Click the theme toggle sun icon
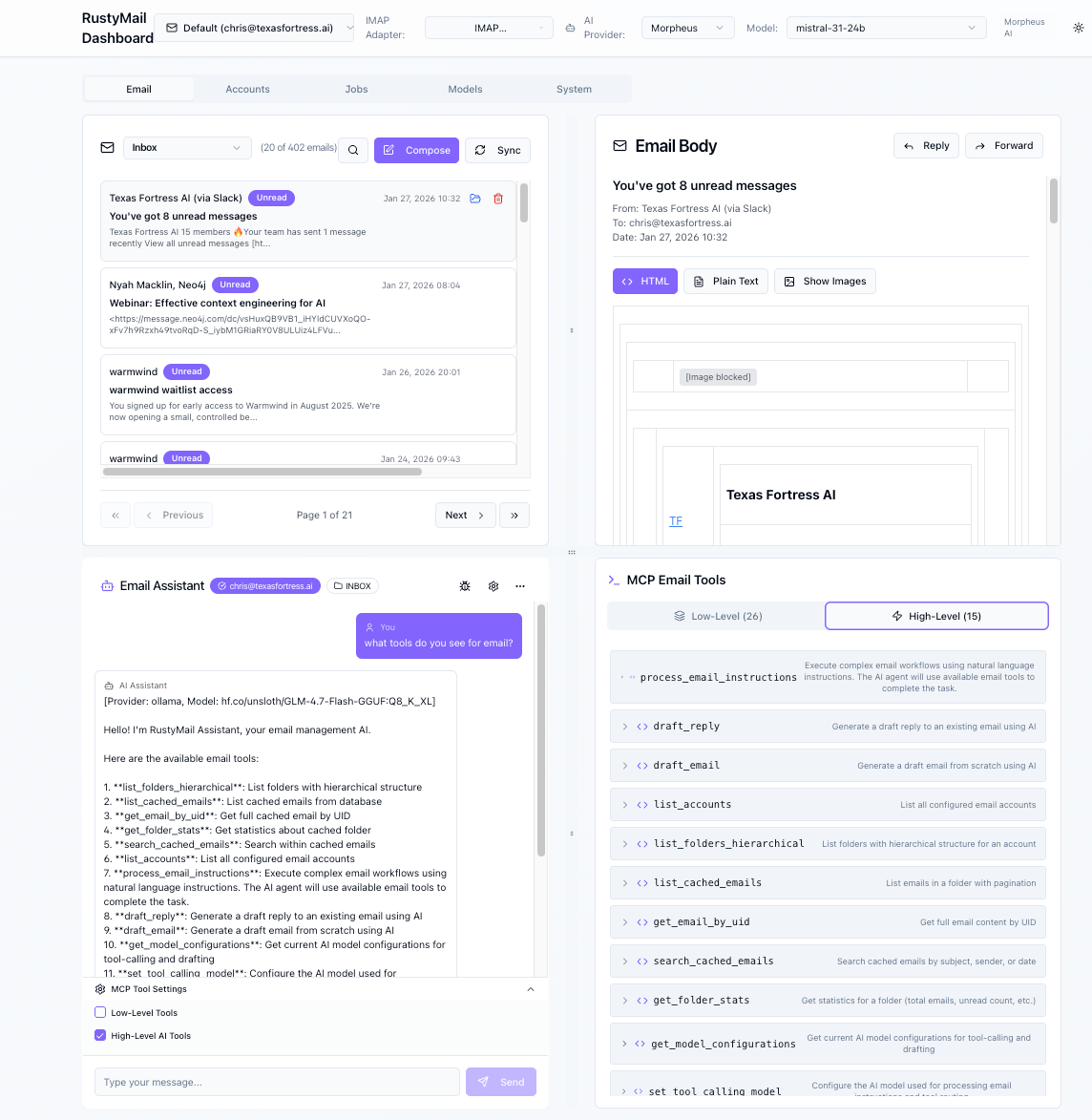 pyautogui.click(x=1079, y=28)
